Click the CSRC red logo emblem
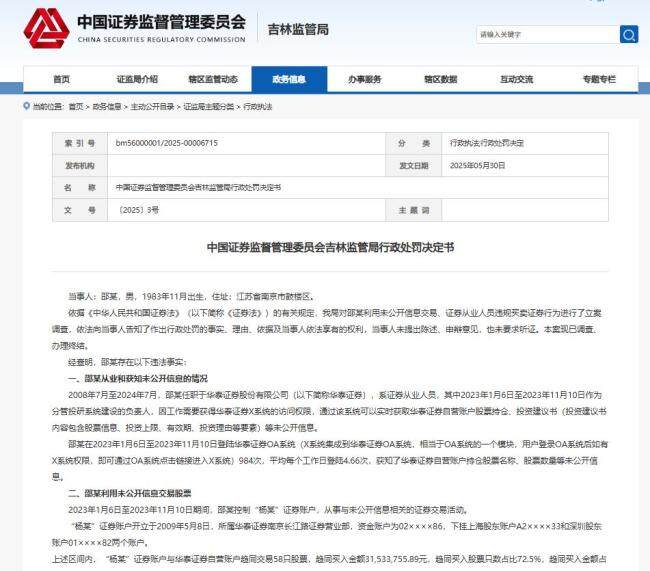The height and width of the screenshot is (571, 650). click(x=46, y=28)
